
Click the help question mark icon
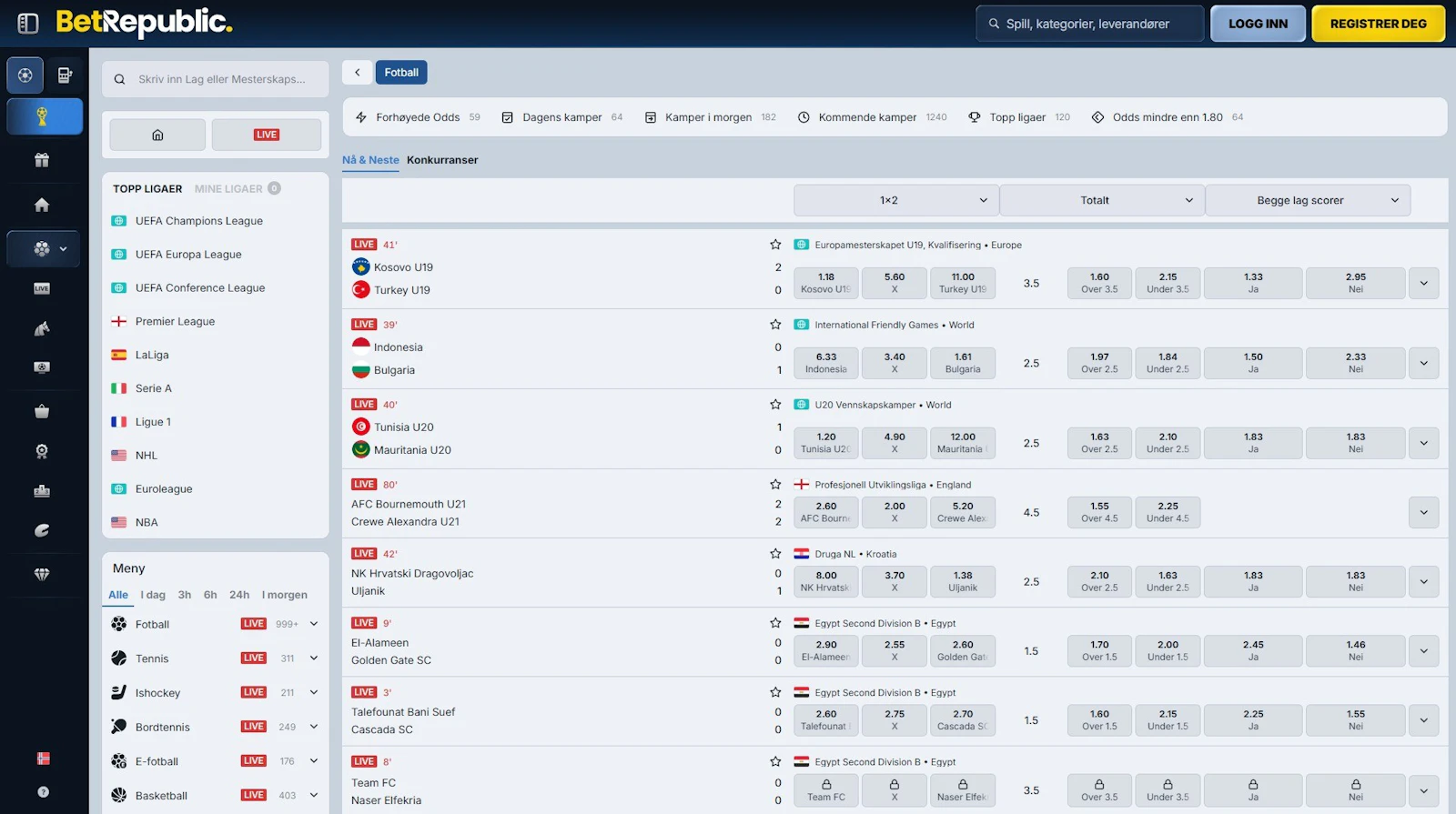point(43,792)
